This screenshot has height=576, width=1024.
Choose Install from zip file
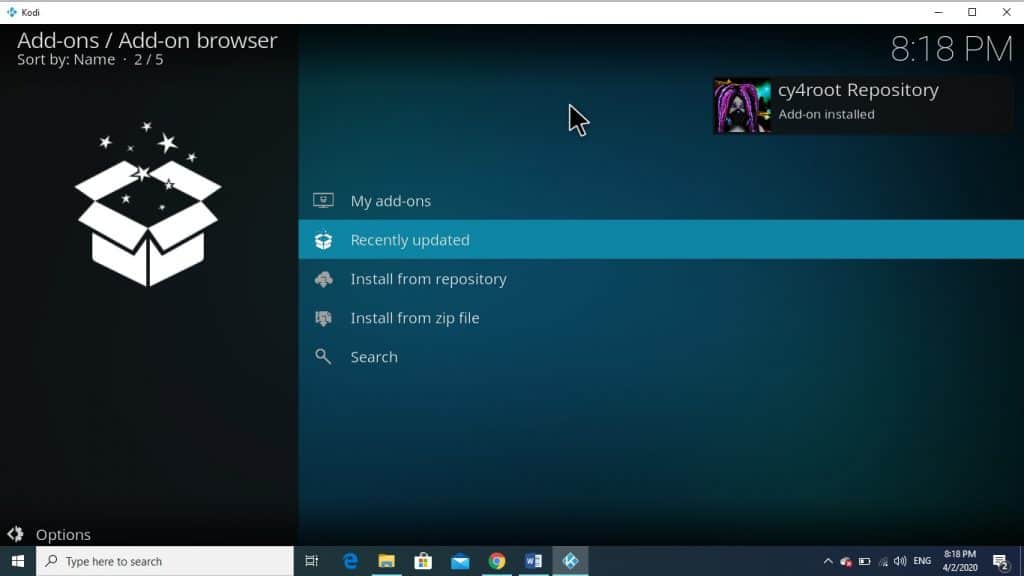661,318
